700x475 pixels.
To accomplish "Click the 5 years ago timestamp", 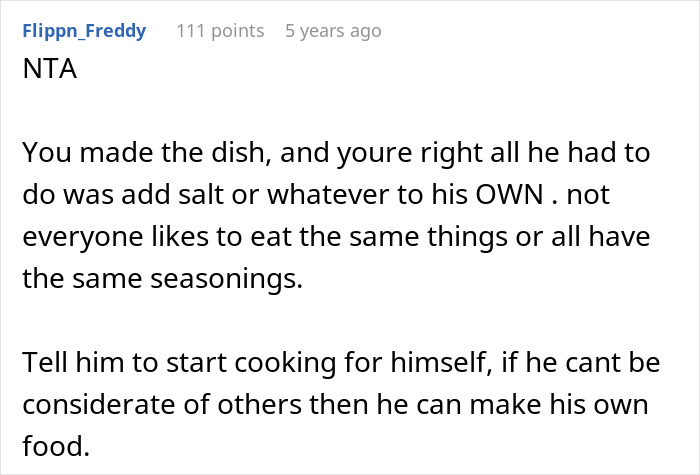I will pyautogui.click(x=333, y=31).
